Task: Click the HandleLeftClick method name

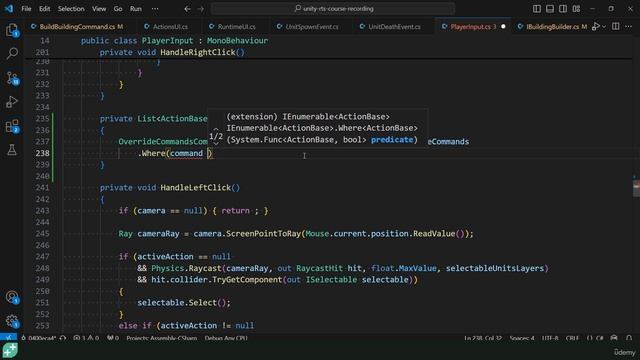Action: [x=196, y=188]
